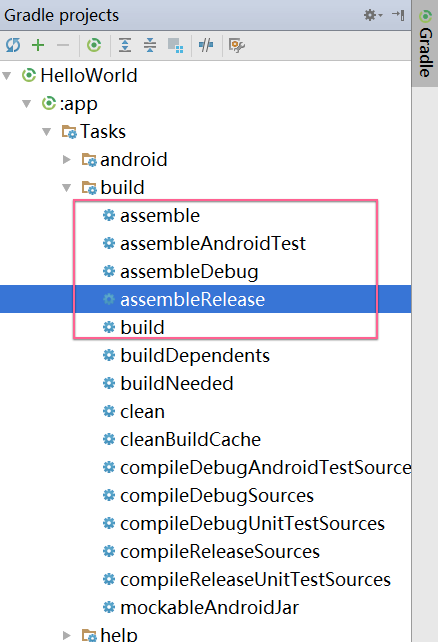
Task: Select the clean task
Action: [142, 411]
